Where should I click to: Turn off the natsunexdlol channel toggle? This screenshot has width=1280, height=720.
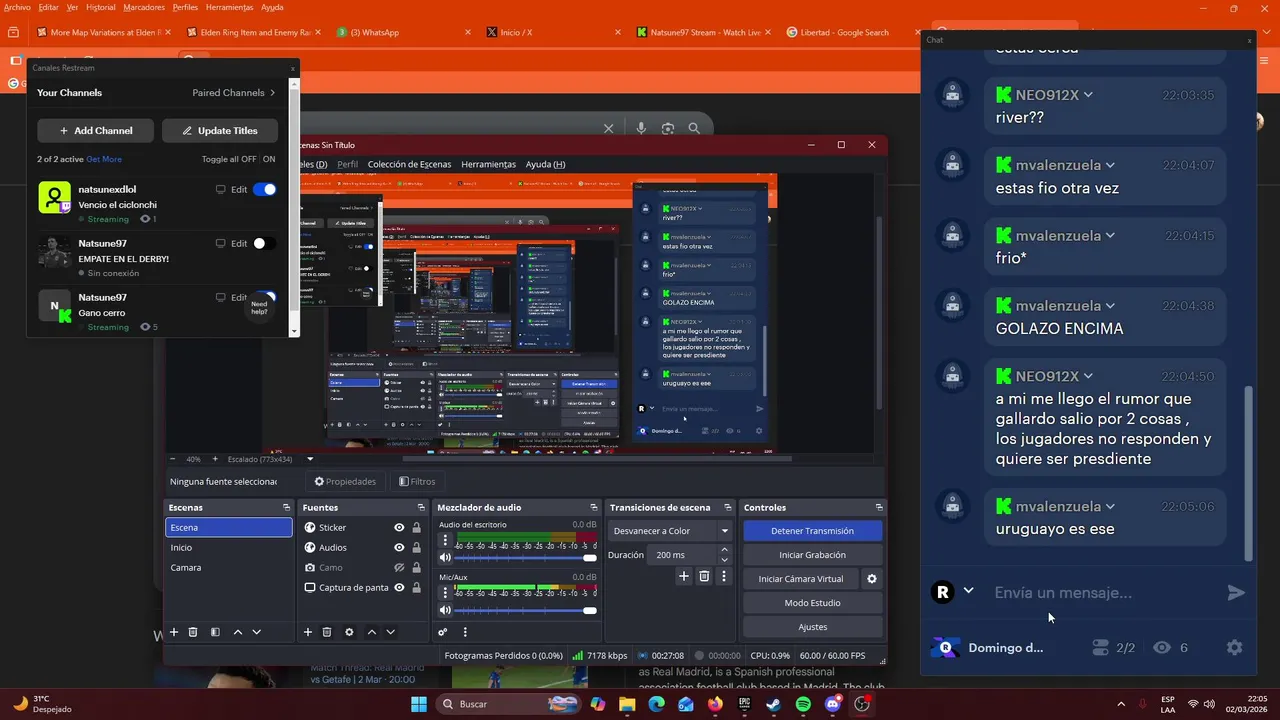[264, 189]
